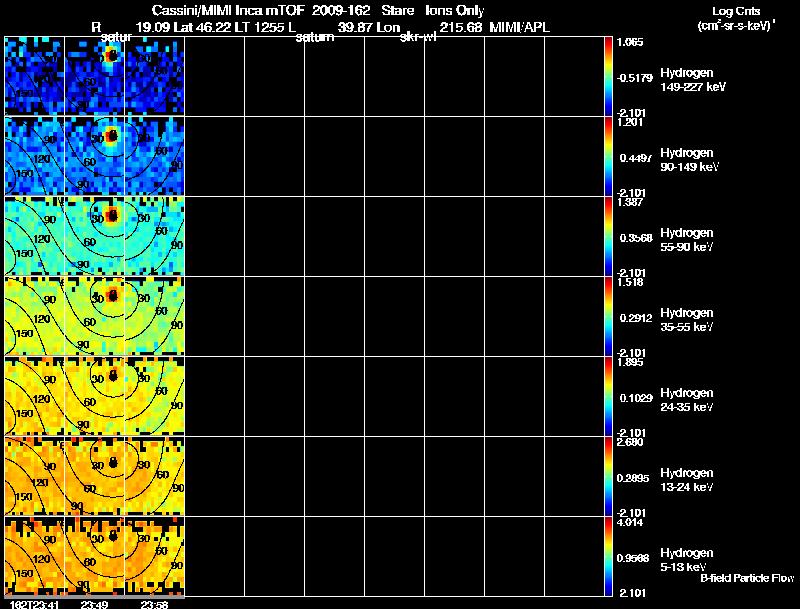Click the 23:49 image in Hydrogen 149-227 keV row
The width and height of the screenshot is (800, 609).
[x=94, y=76]
